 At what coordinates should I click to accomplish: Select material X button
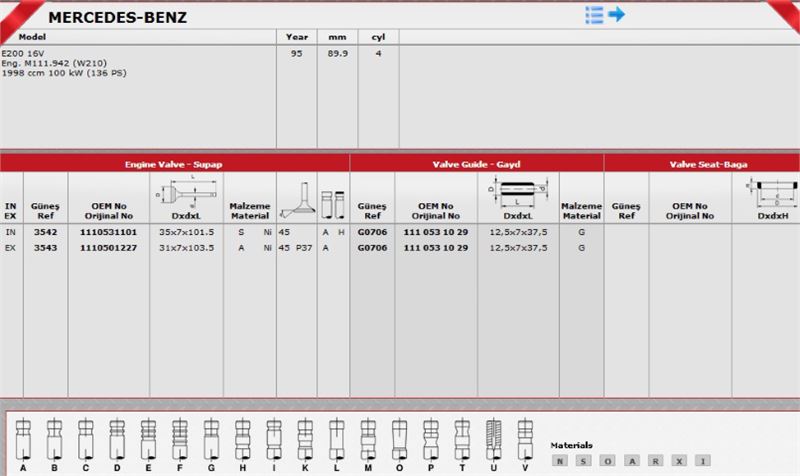[679, 461]
